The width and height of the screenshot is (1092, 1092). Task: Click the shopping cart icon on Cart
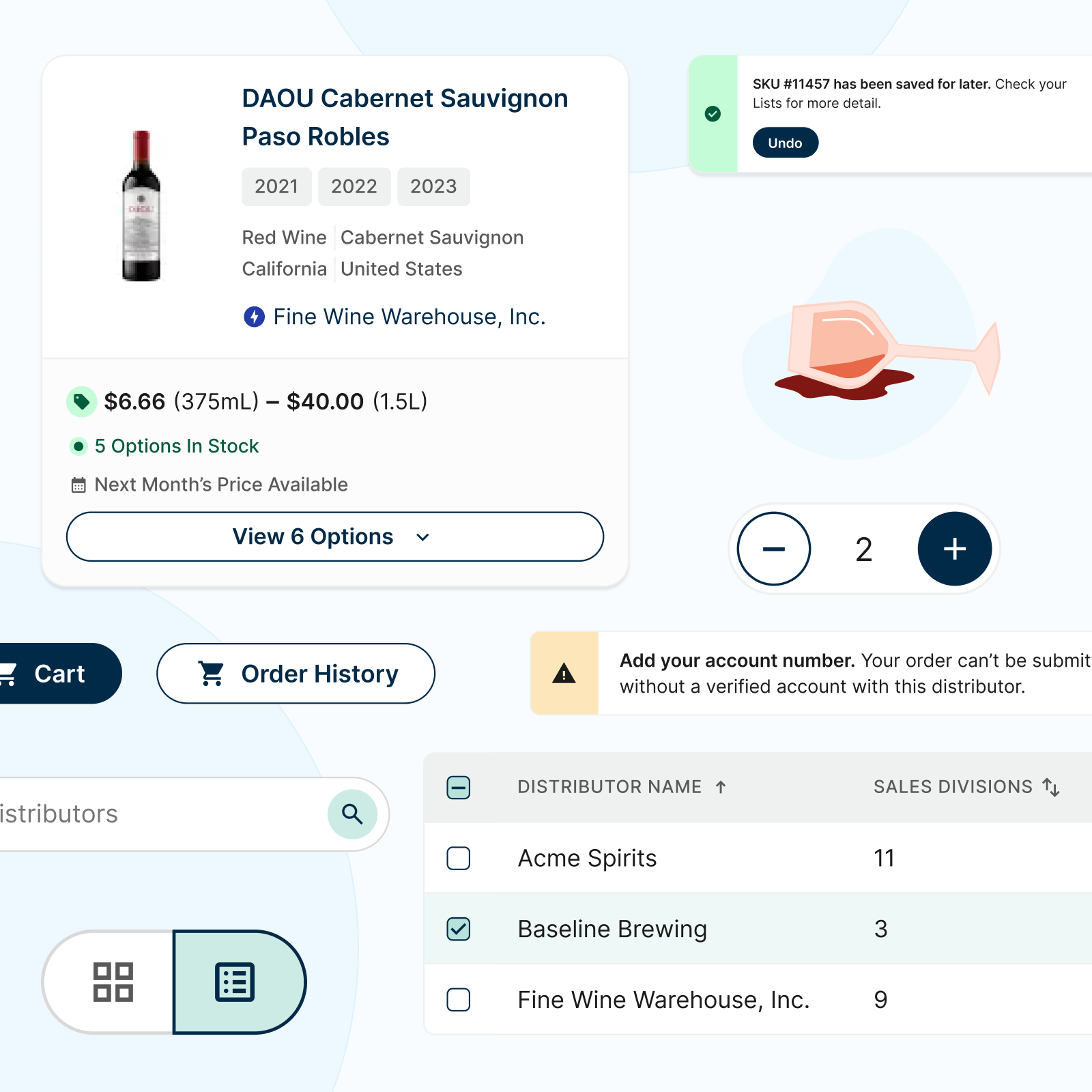10,674
